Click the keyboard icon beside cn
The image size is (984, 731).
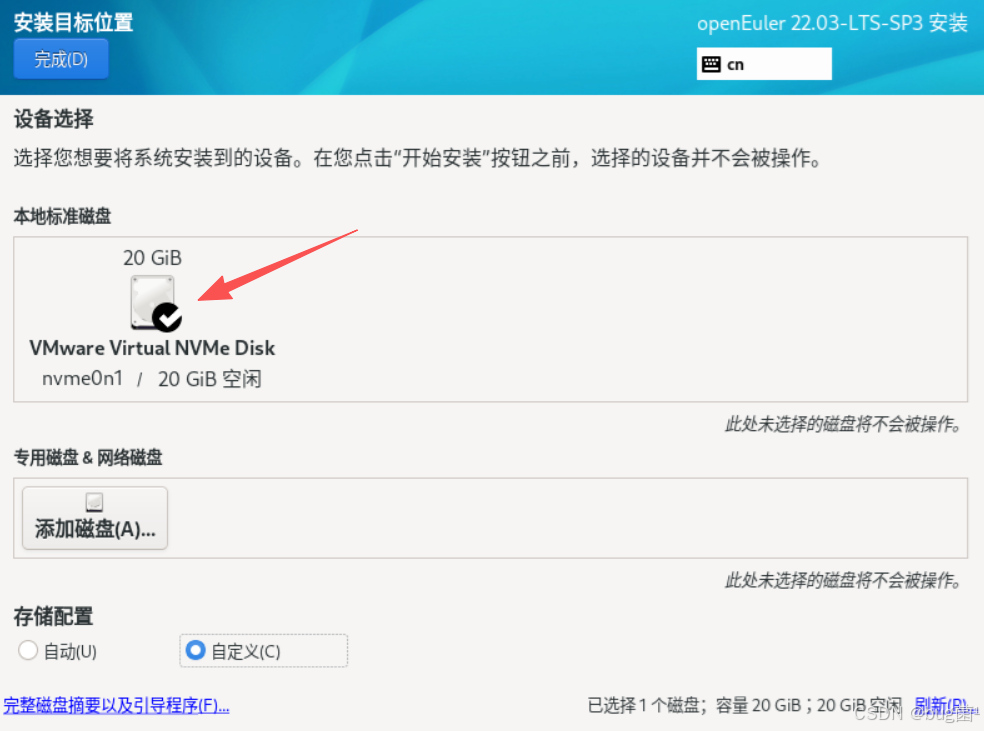tap(711, 64)
